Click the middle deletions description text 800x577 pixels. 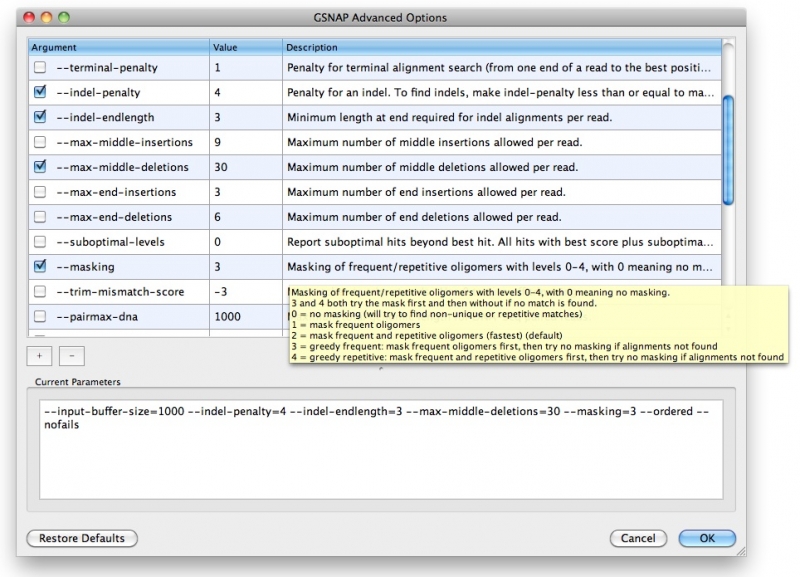click(433, 167)
